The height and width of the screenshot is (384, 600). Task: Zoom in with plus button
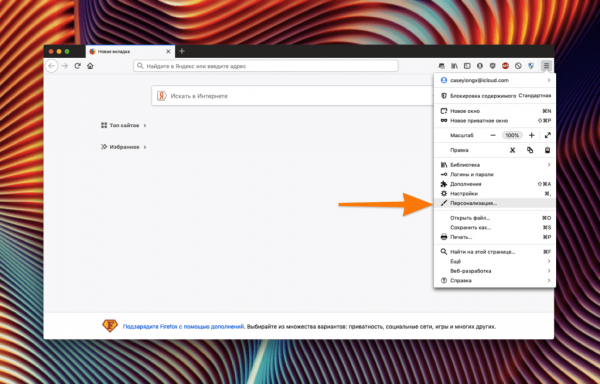point(532,135)
